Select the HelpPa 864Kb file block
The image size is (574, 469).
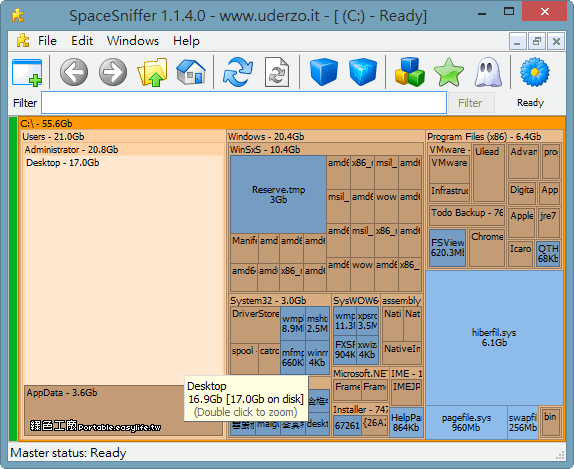406,423
